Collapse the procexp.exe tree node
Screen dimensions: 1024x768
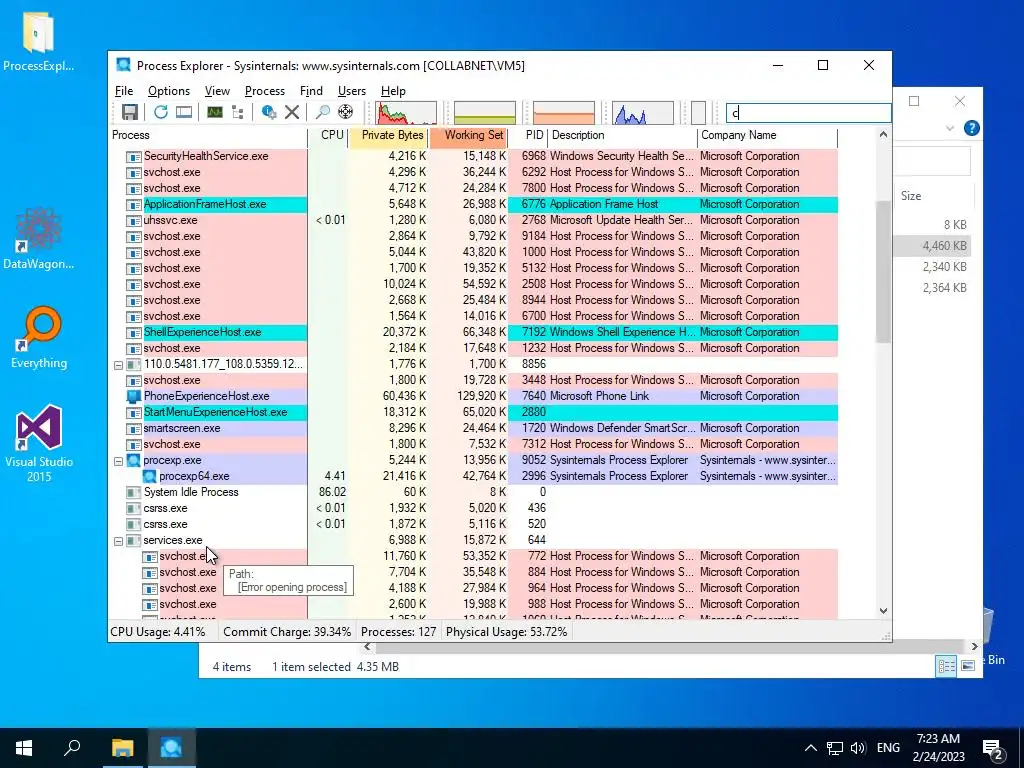[x=118, y=461]
